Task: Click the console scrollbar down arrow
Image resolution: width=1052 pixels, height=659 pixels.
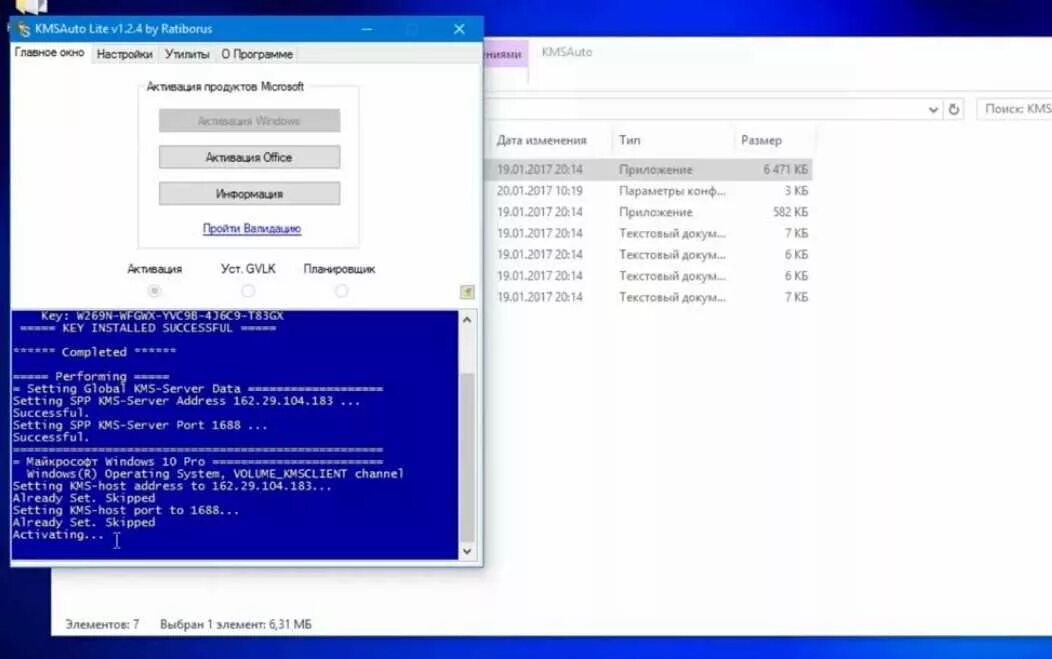Action: [467, 552]
